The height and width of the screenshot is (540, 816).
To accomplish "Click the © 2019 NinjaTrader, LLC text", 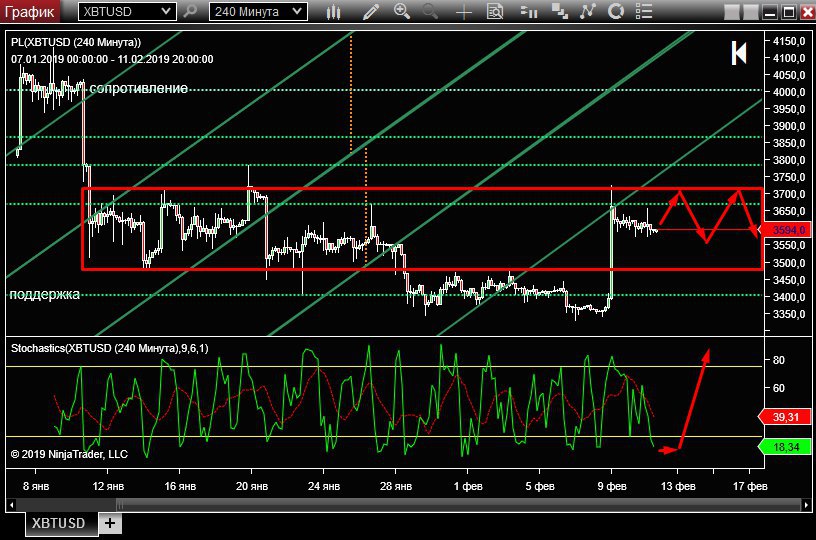I will (x=69, y=454).
